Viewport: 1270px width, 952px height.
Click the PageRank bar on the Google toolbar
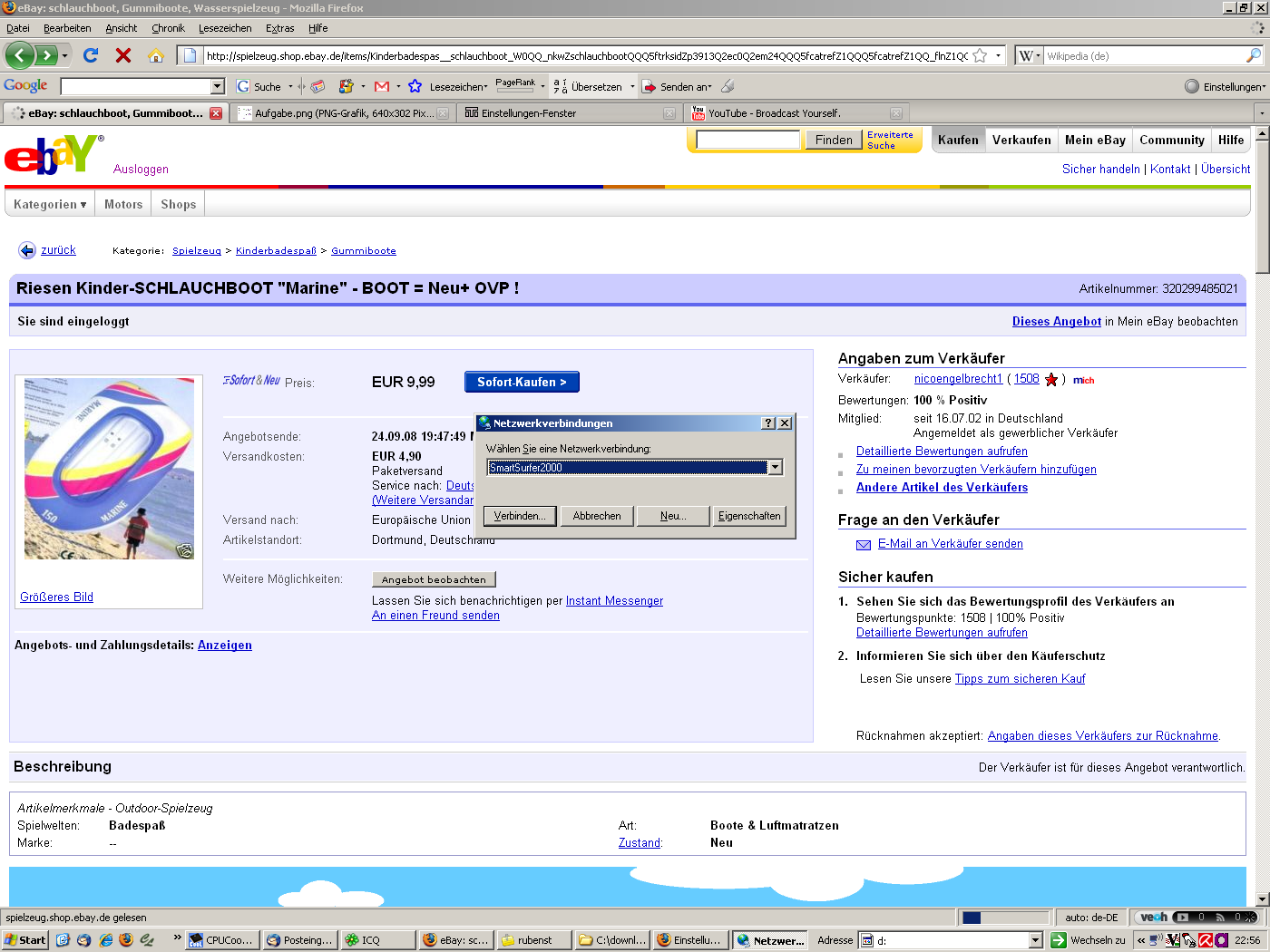point(515,85)
